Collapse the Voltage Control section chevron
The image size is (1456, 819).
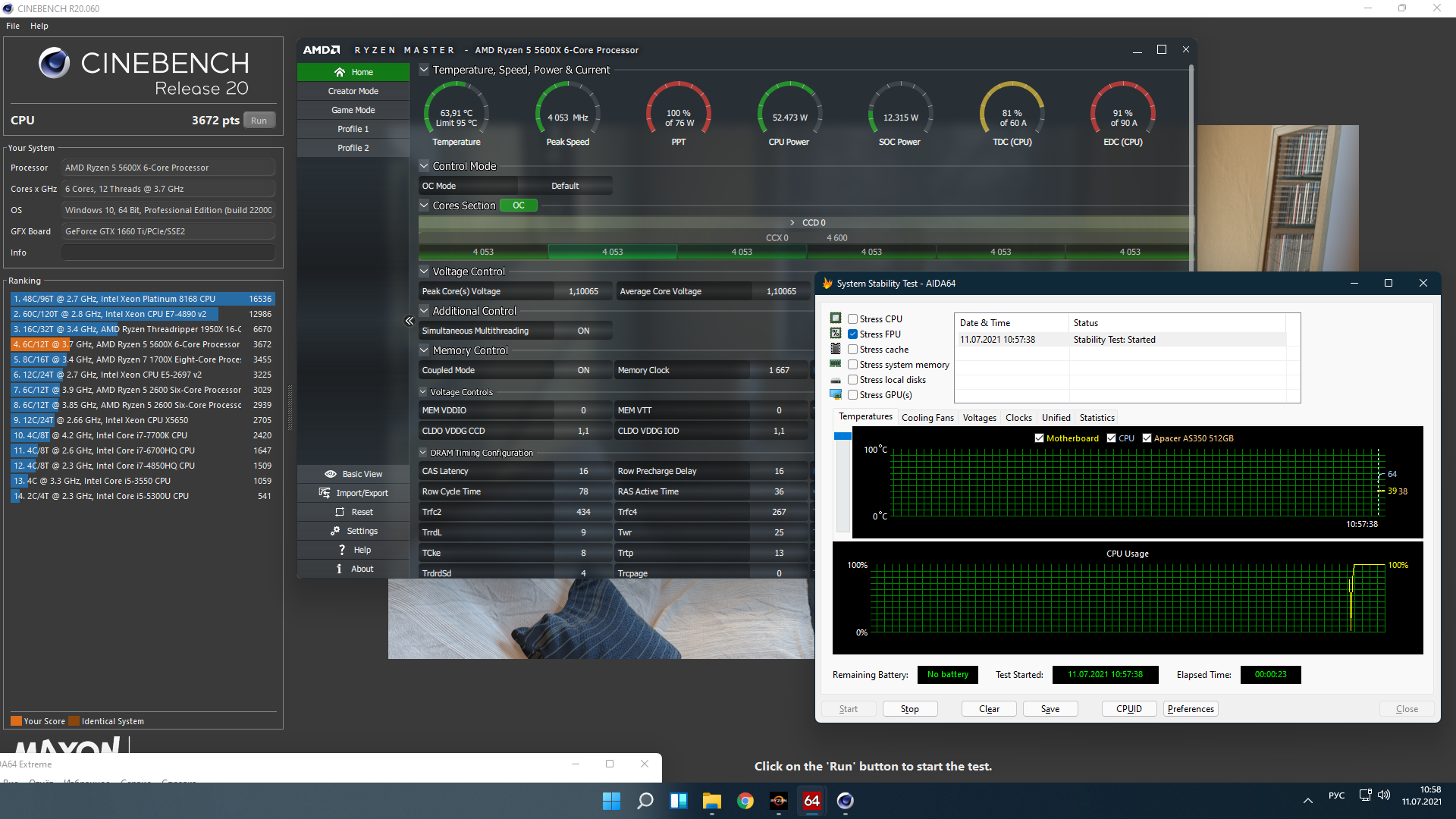(424, 271)
